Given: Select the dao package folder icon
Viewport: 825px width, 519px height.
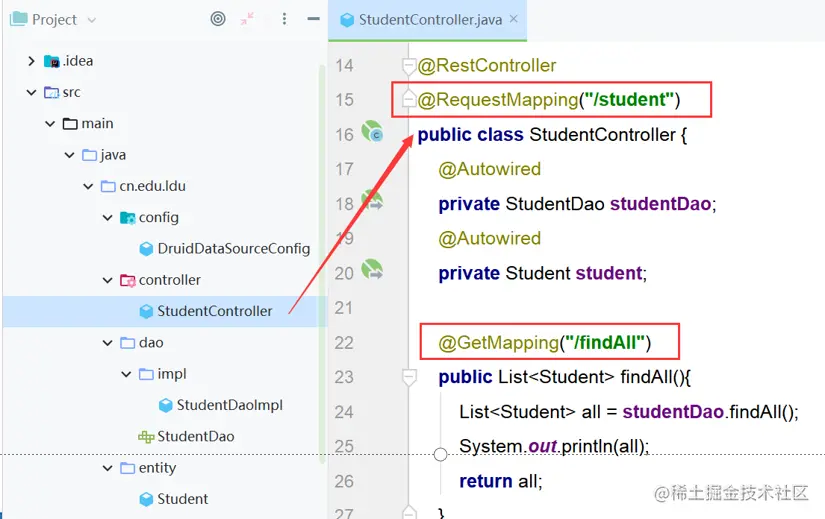Looking at the screenshot, I should 128,343.
